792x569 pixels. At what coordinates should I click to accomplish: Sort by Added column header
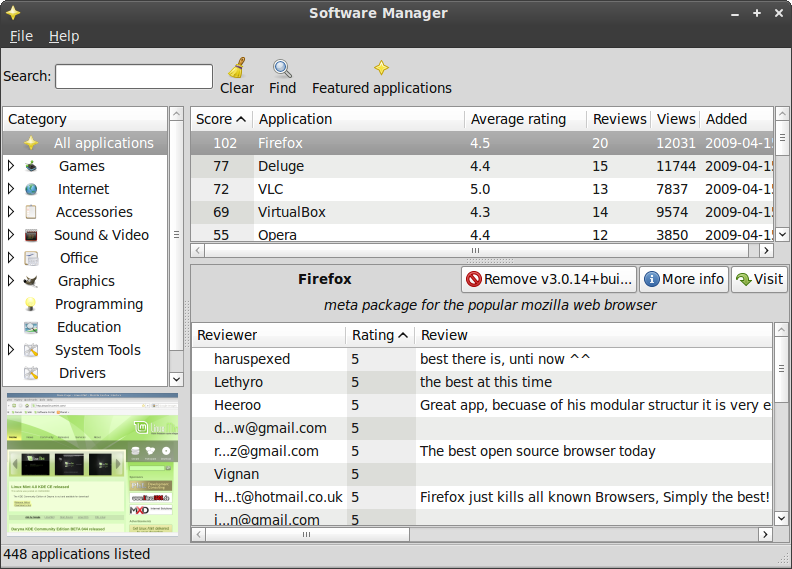point(736,119)
